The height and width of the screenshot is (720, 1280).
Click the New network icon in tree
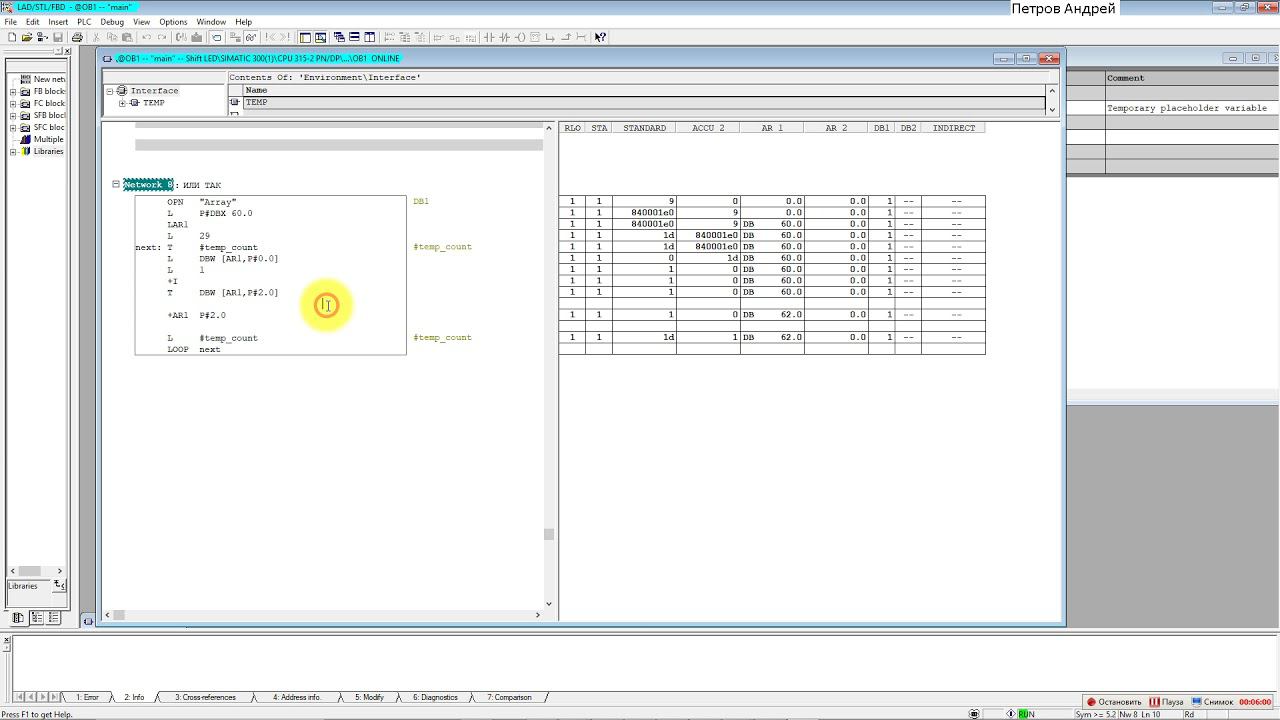pyautogui.click(x=26, y=79)
